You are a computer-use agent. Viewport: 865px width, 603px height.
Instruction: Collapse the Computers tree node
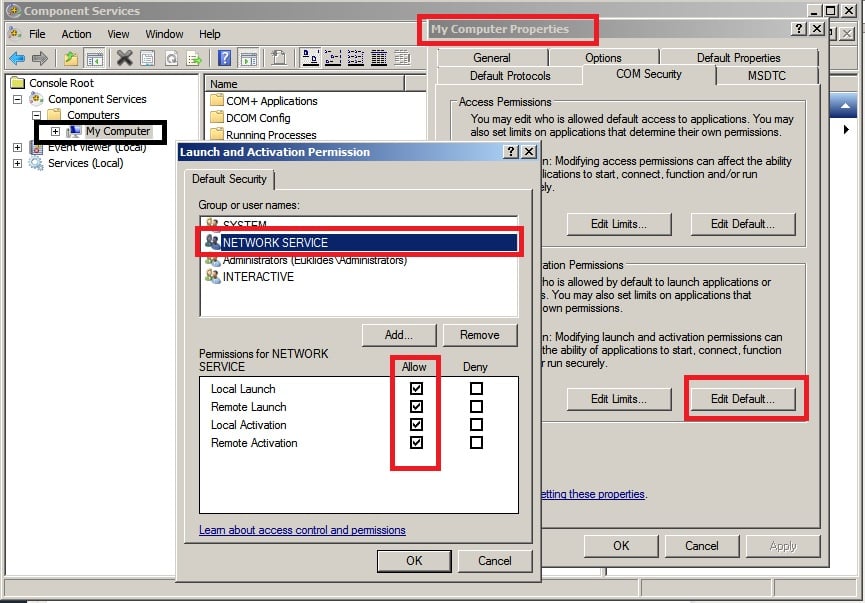[x=36, y=115]
